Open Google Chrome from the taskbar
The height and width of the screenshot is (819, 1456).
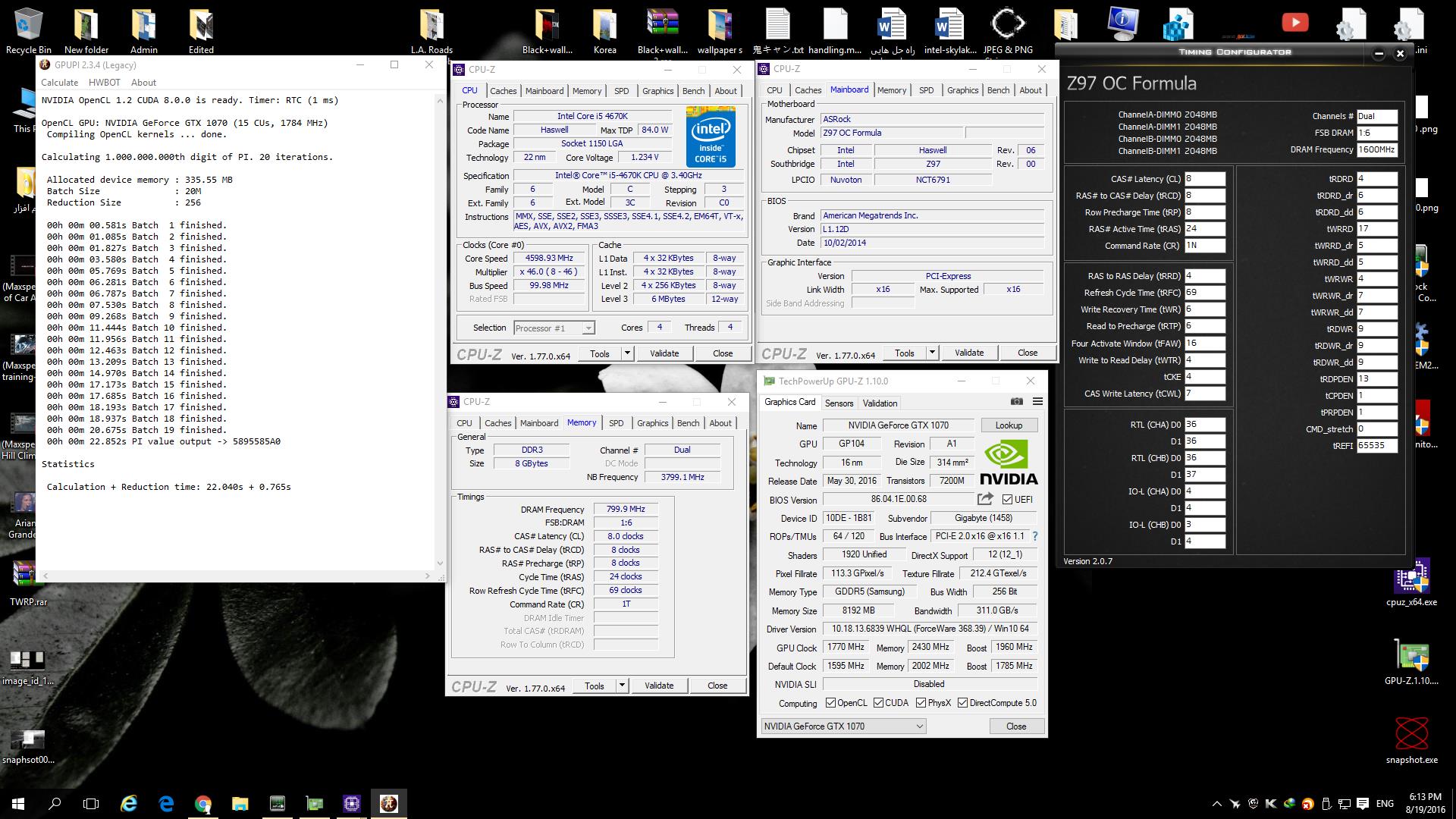pyautogui.click(x=203, y=803)
